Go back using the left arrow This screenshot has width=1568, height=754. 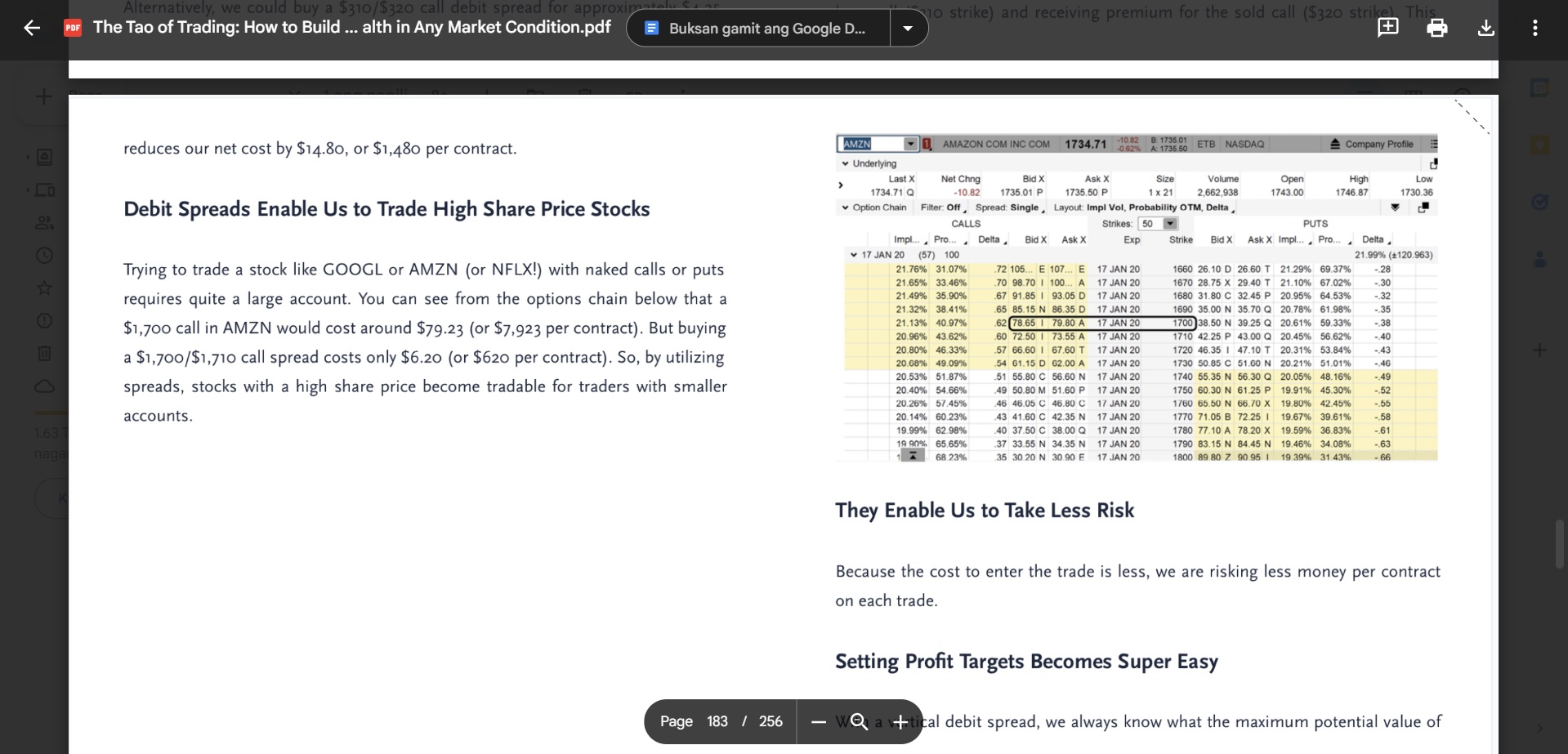(32, 28)
